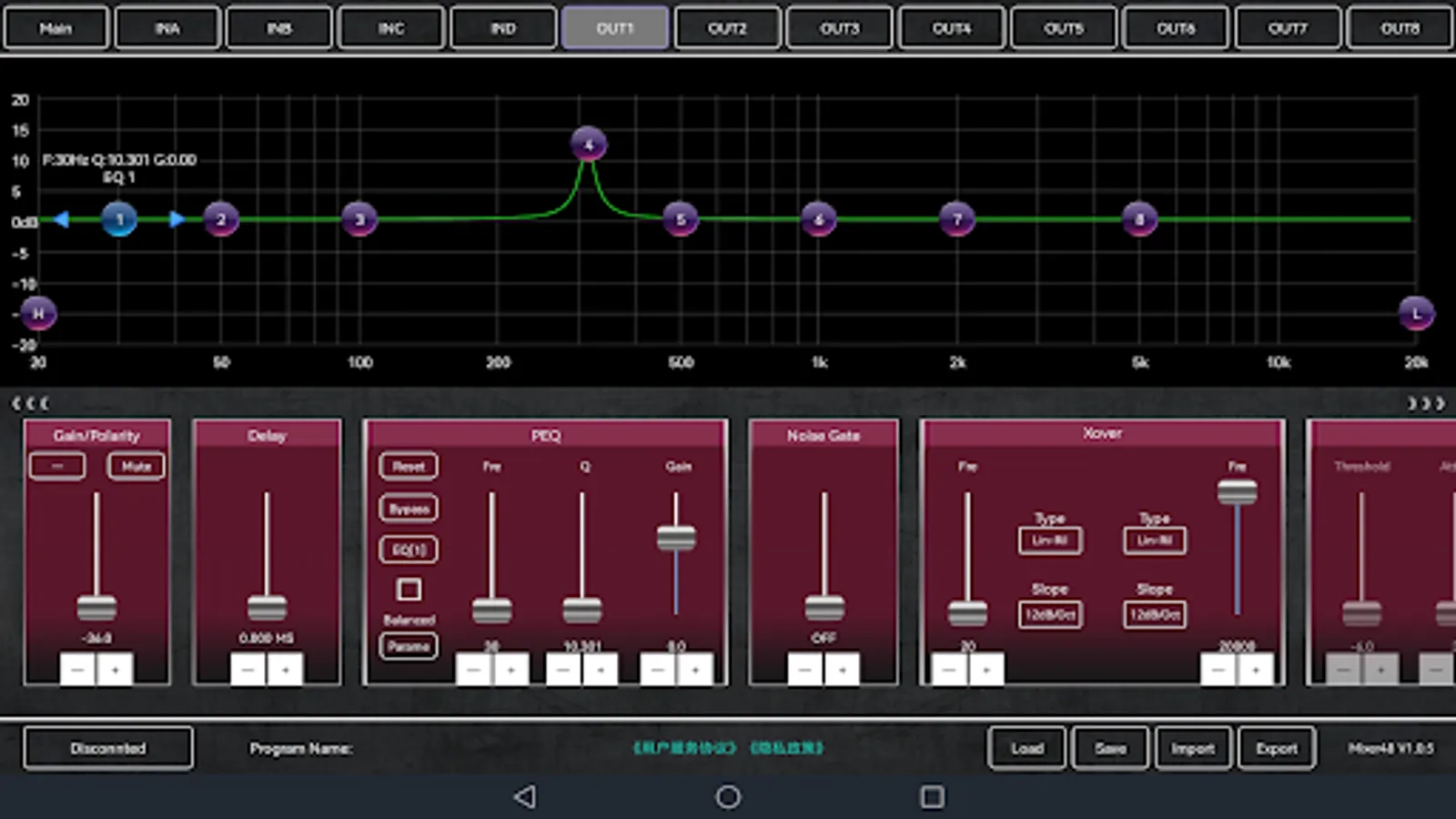
Task: Increase Delay with the plus stepper
Action: pyautogui.click(x=286, y=670)
